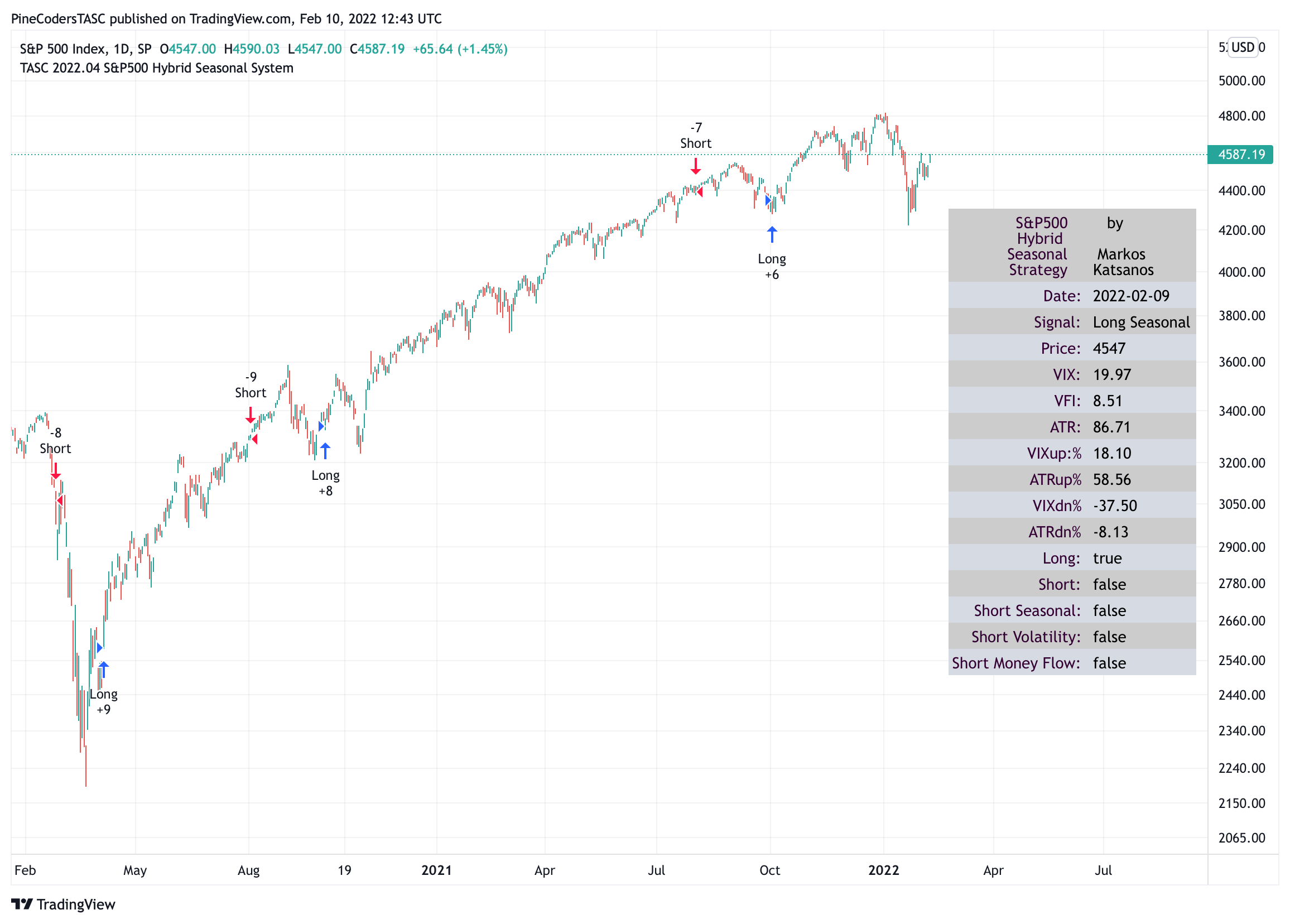
Task: Click the 'S&P500 Hybrid Seasonal Strategy' table header
Action: 1037,247
